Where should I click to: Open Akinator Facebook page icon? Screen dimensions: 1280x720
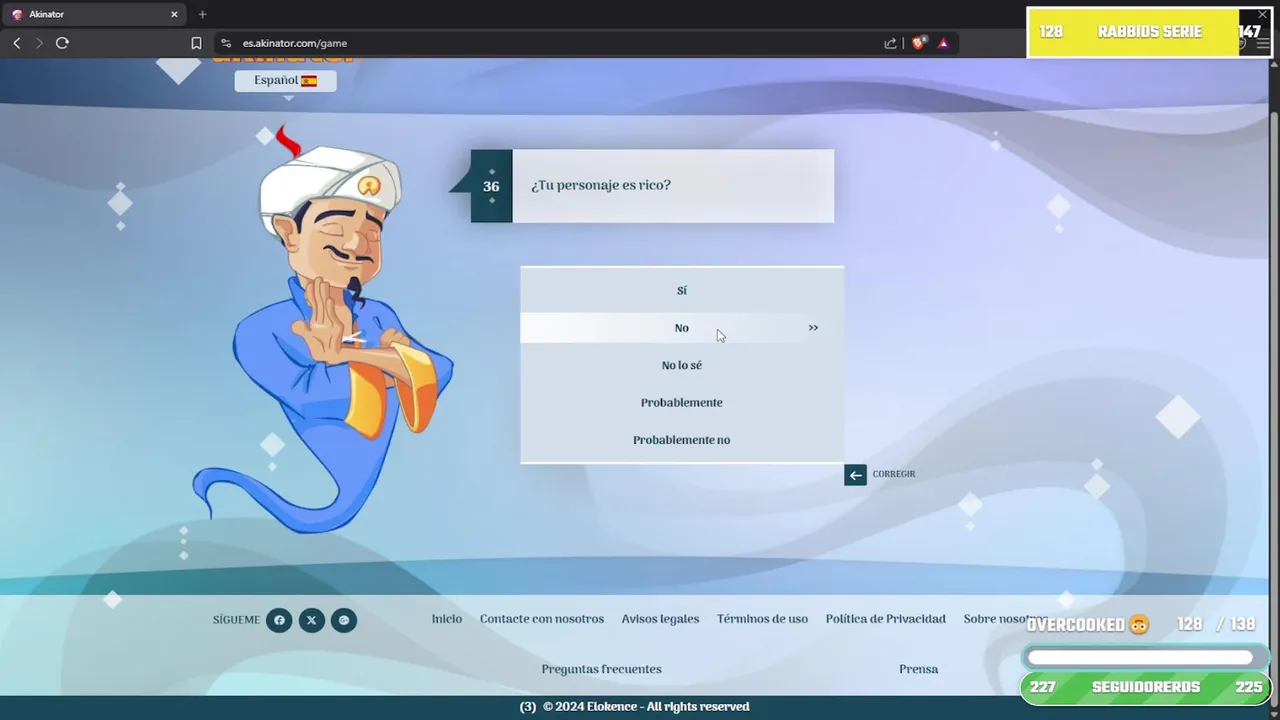pyautogui.click(x=279, y=620)
